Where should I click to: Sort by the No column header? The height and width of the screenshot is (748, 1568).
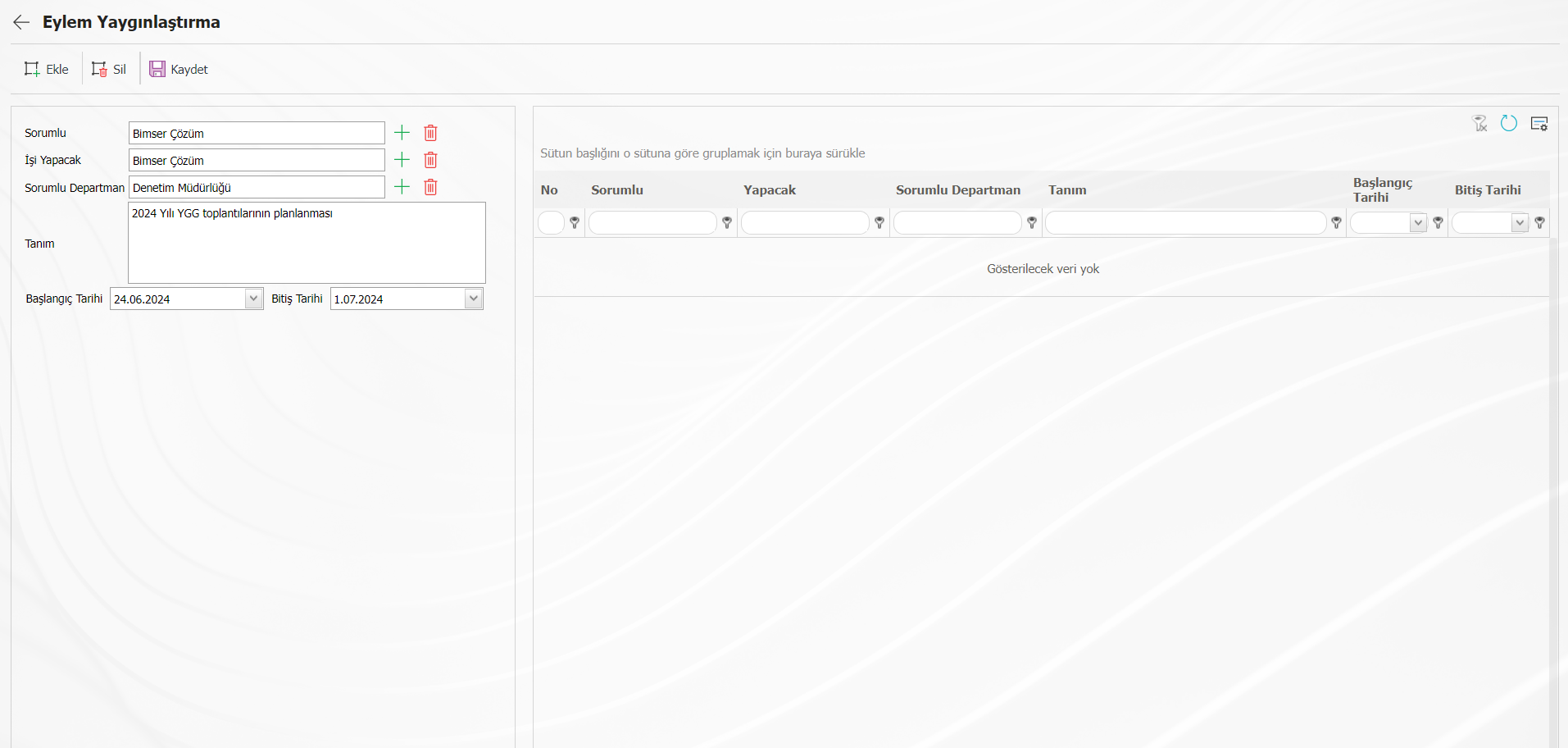coord(549,189)
